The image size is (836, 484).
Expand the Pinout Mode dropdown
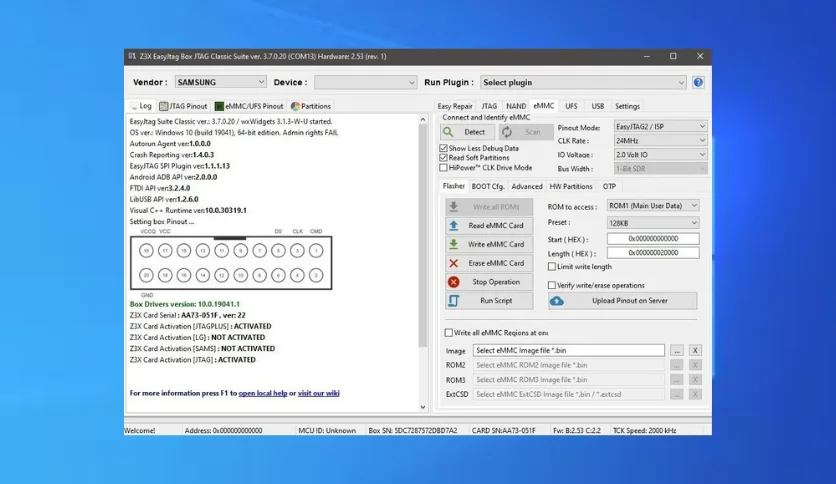coord(660,126)
